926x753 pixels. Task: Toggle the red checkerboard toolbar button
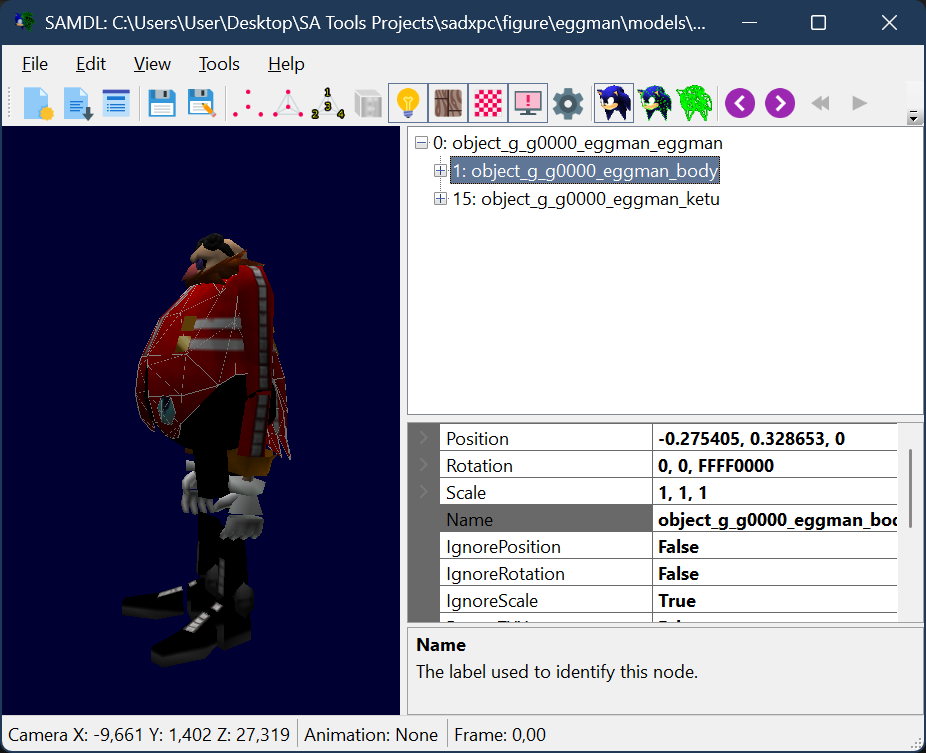(487, 103)
